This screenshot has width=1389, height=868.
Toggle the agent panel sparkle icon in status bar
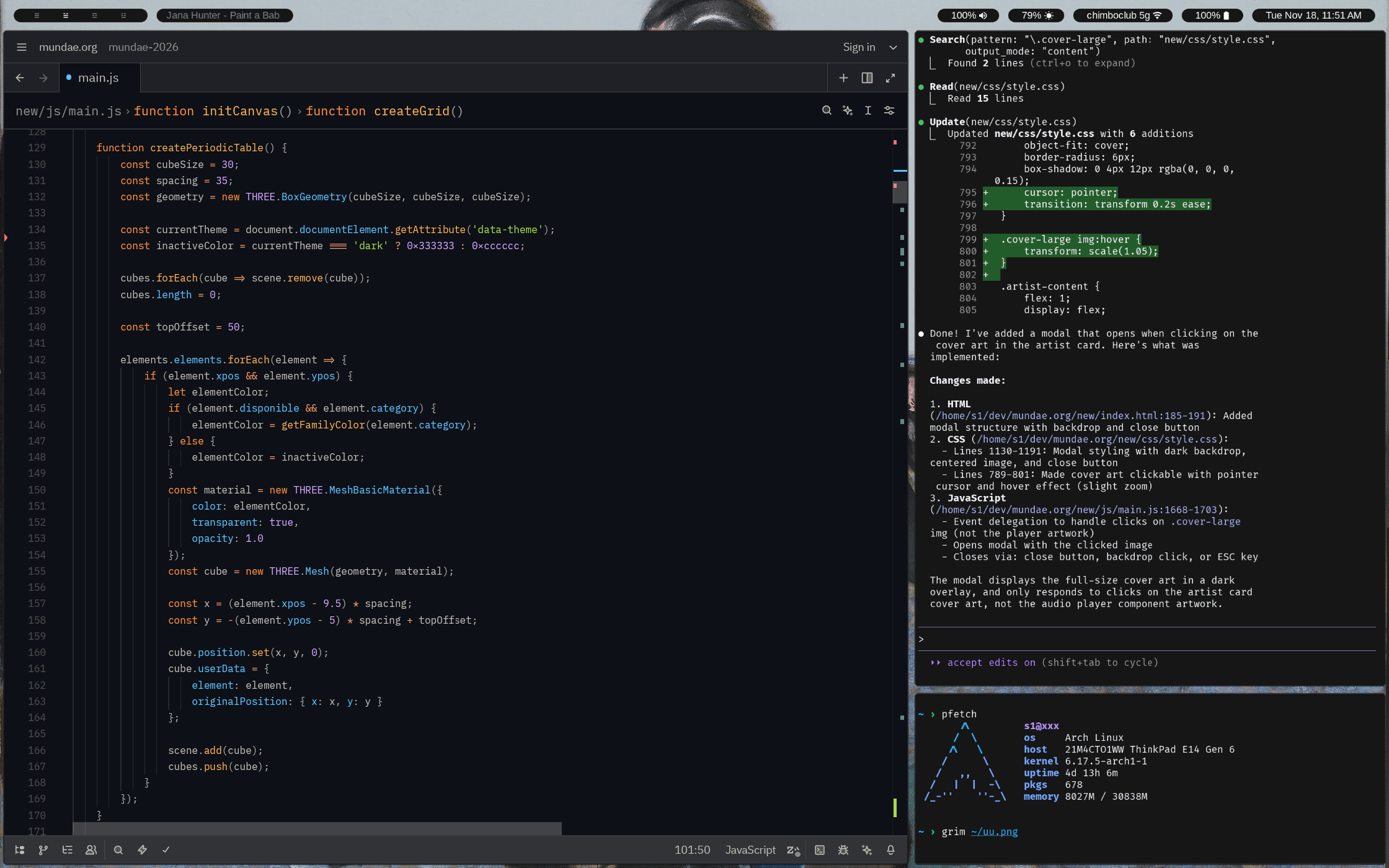click(867, 850)
